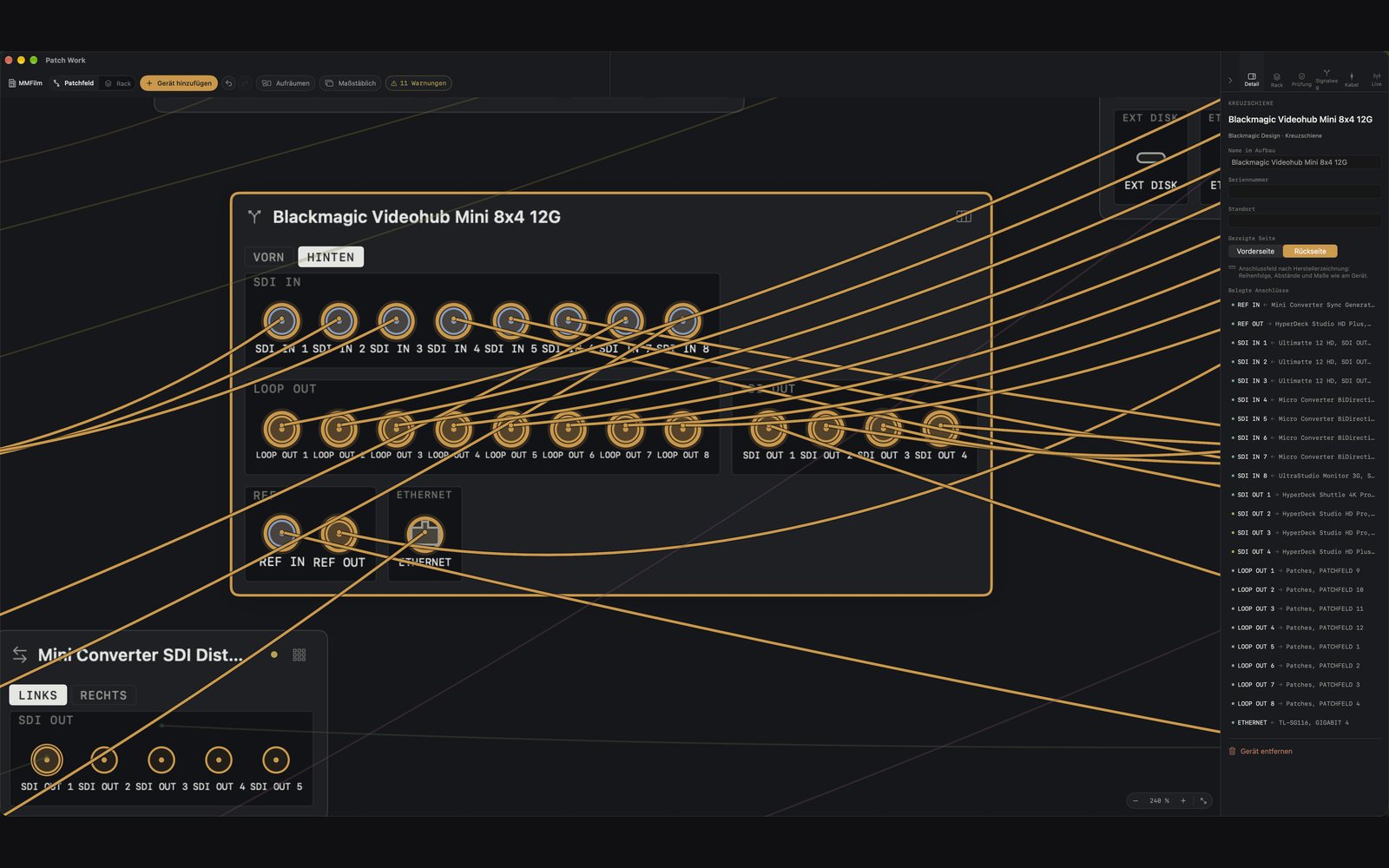Open the Live tab
The image size is (1389, 868).
click(x=1376, y=80)
